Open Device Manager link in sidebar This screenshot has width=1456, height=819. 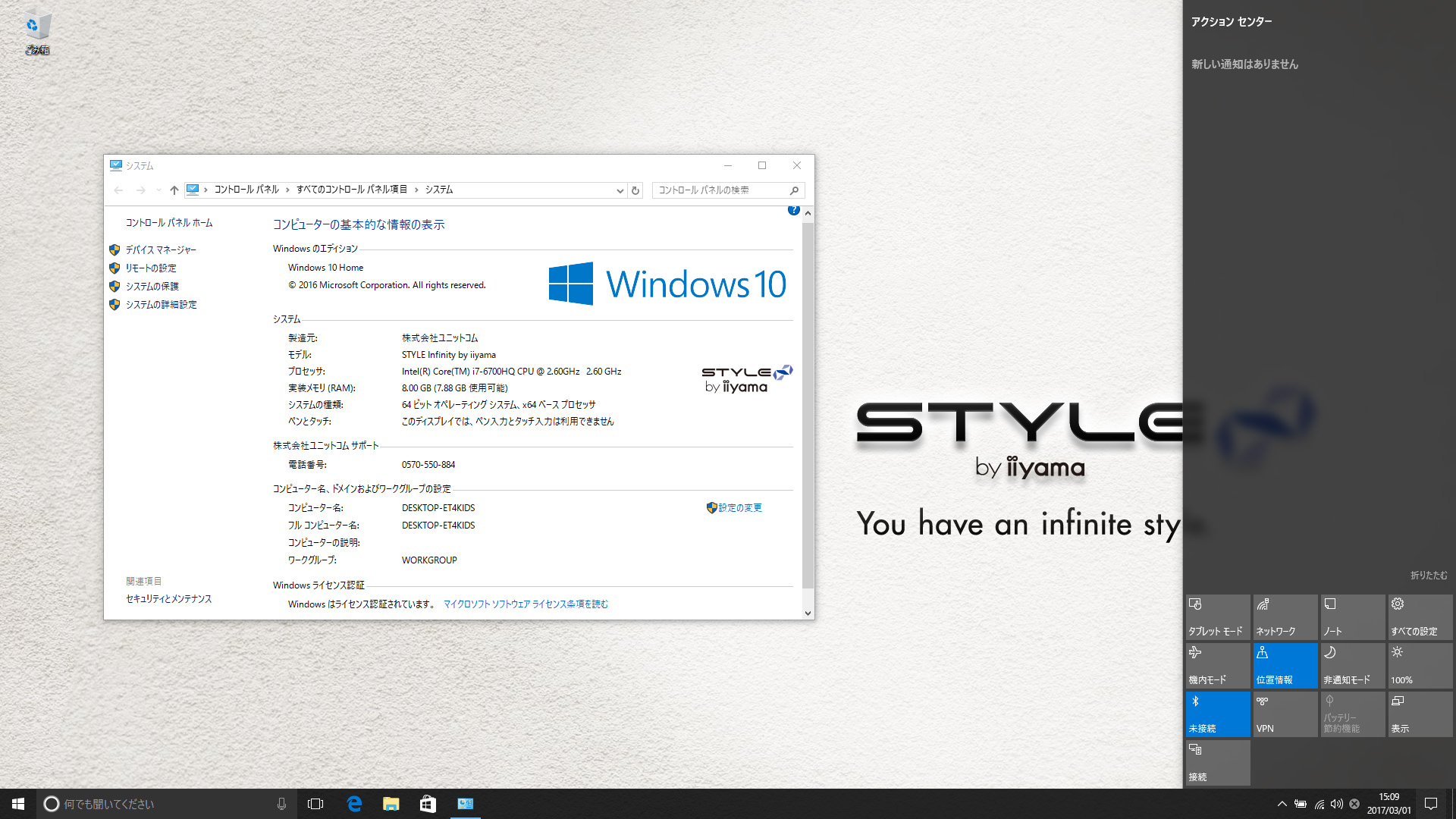160,249
